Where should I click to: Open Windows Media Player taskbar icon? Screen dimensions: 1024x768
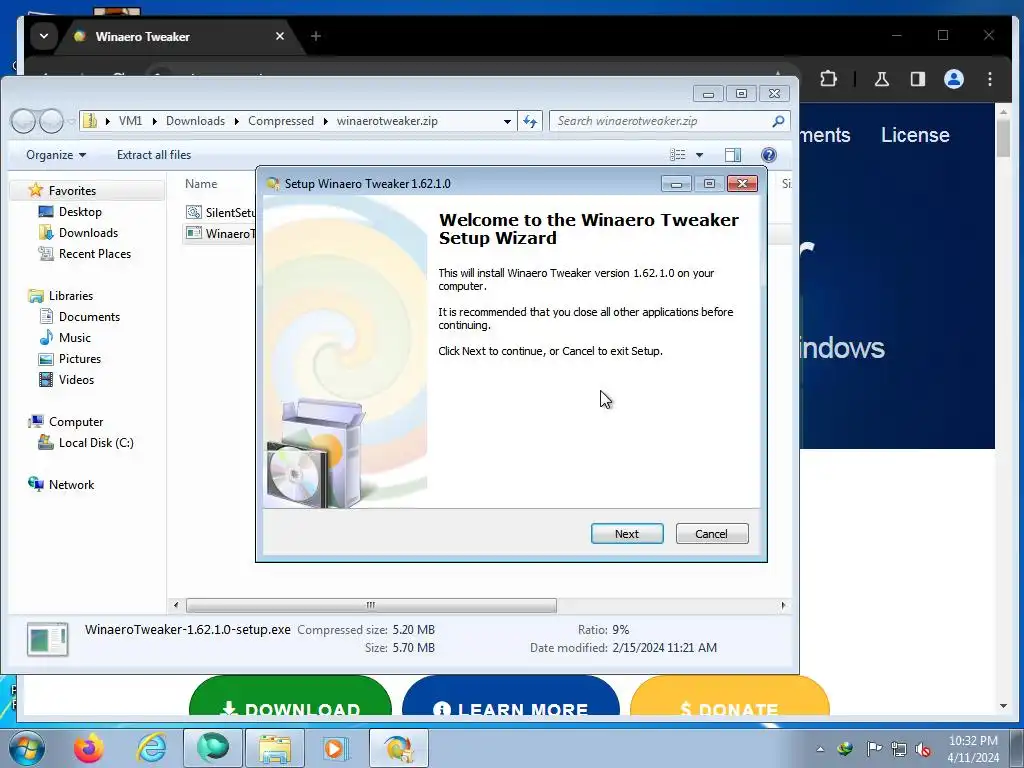click(337, 748)
